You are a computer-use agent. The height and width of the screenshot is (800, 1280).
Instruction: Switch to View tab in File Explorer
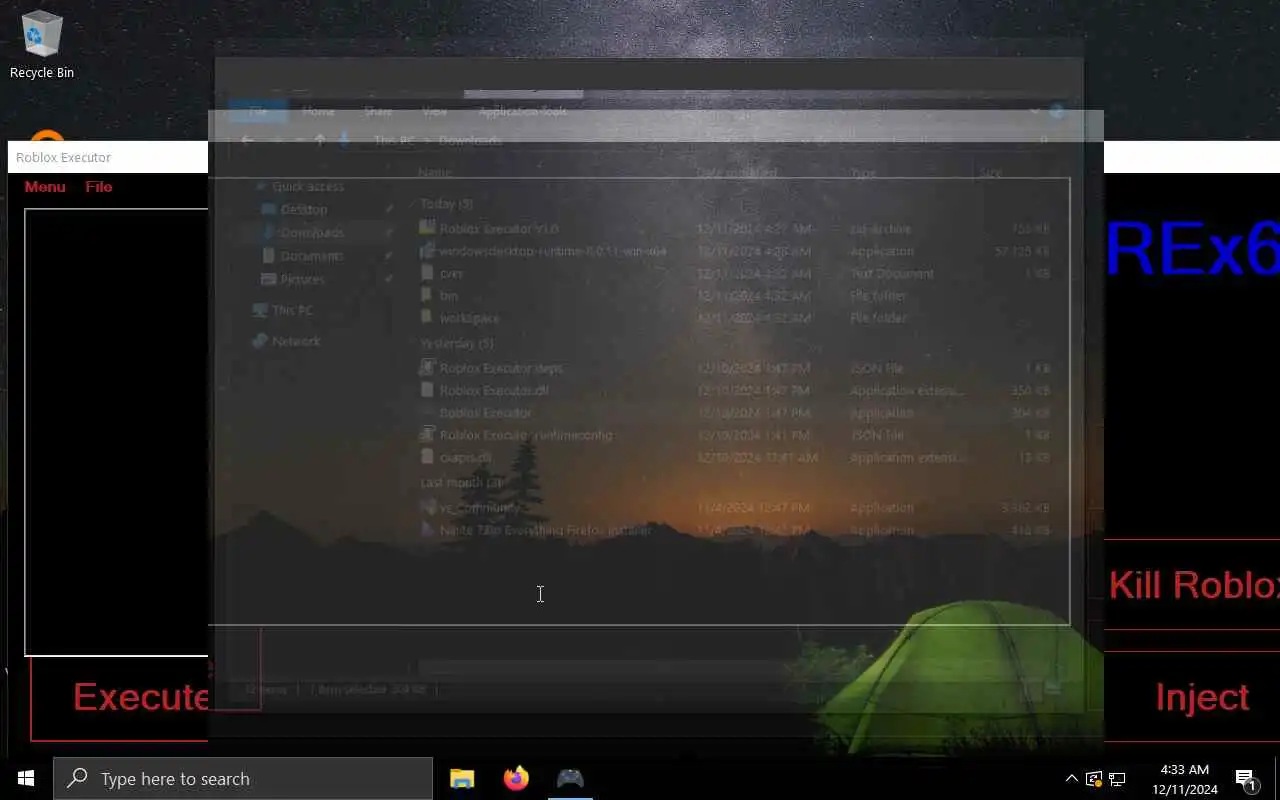(x=434, y=111)
